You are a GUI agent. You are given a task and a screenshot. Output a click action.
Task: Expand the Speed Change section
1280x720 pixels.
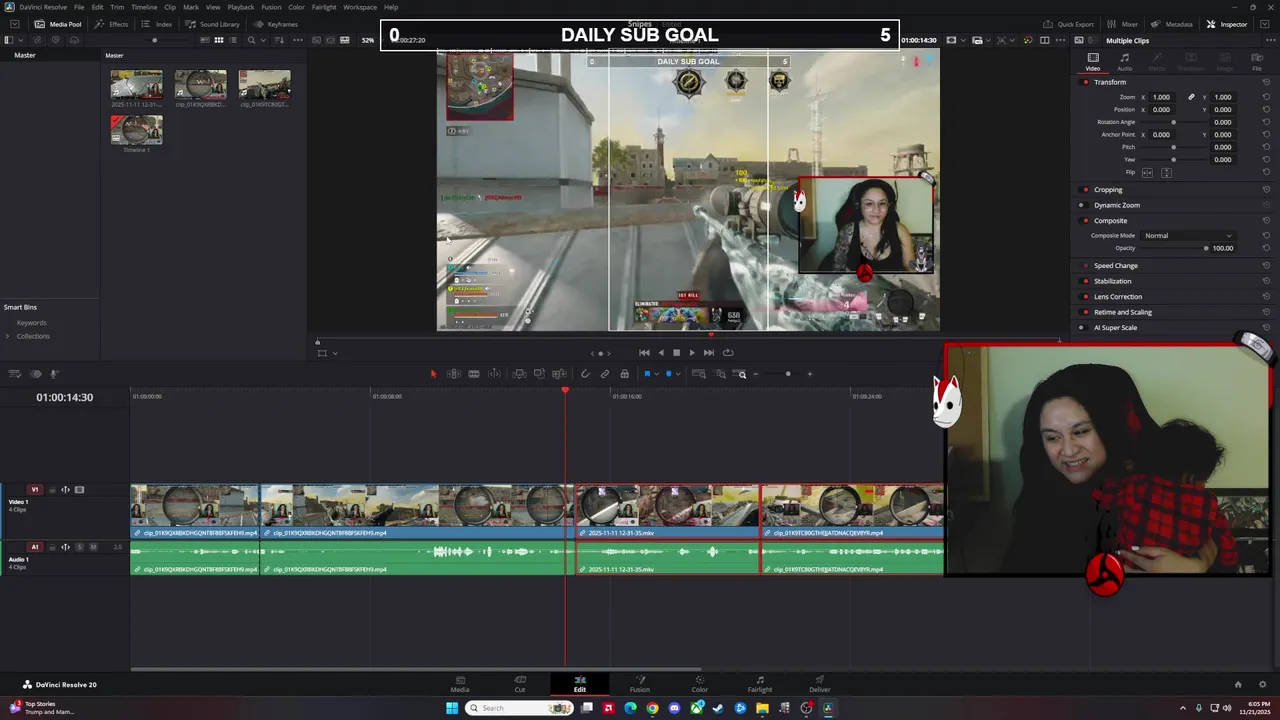pyautogui.click(x=1115, y=266)
